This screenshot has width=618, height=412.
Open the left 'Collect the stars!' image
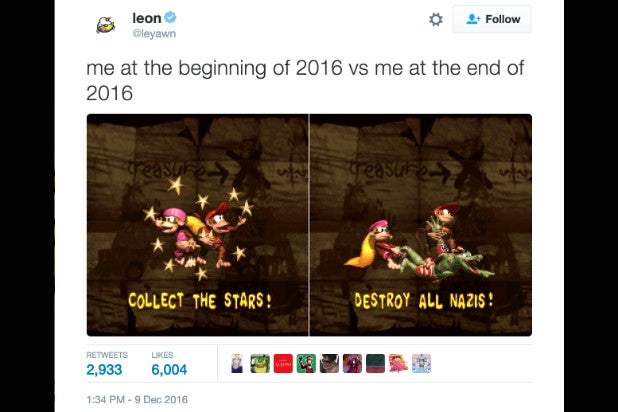197,224
